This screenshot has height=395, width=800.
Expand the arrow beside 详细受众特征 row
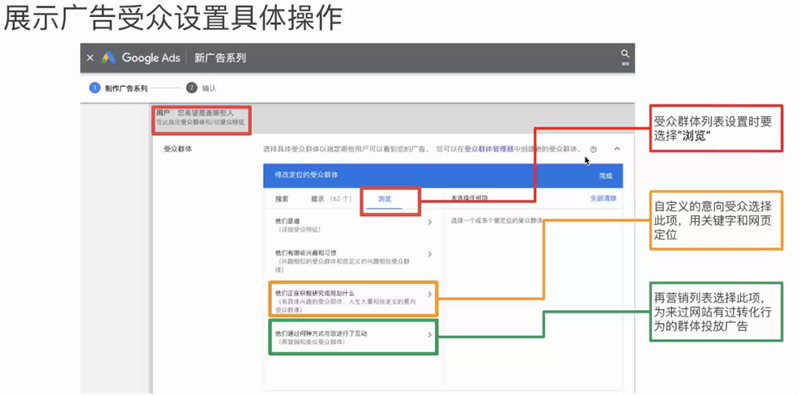(430, 222)
